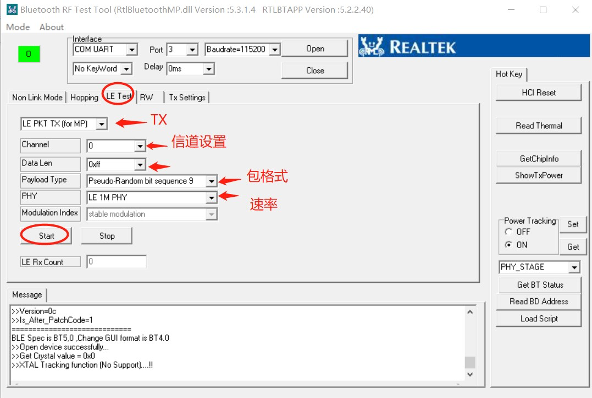Click the message log scrollbar down arrow
The height and width of the screenshot is (398, 592).
point(470,374)
